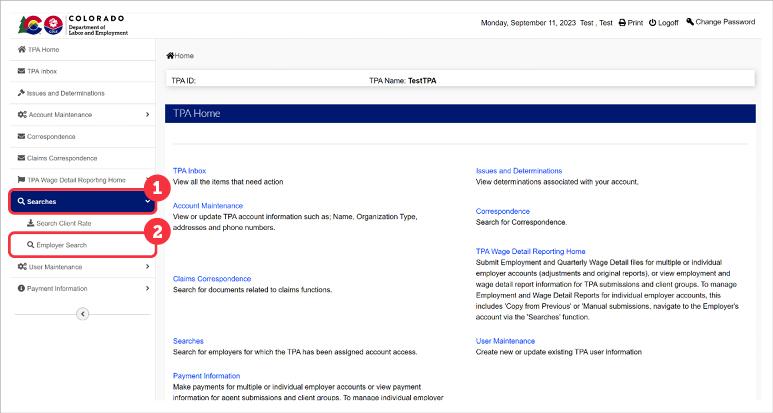773x413 pixels.
Task: Select Employer Search in the sidebar
Action: click(61, 245)
